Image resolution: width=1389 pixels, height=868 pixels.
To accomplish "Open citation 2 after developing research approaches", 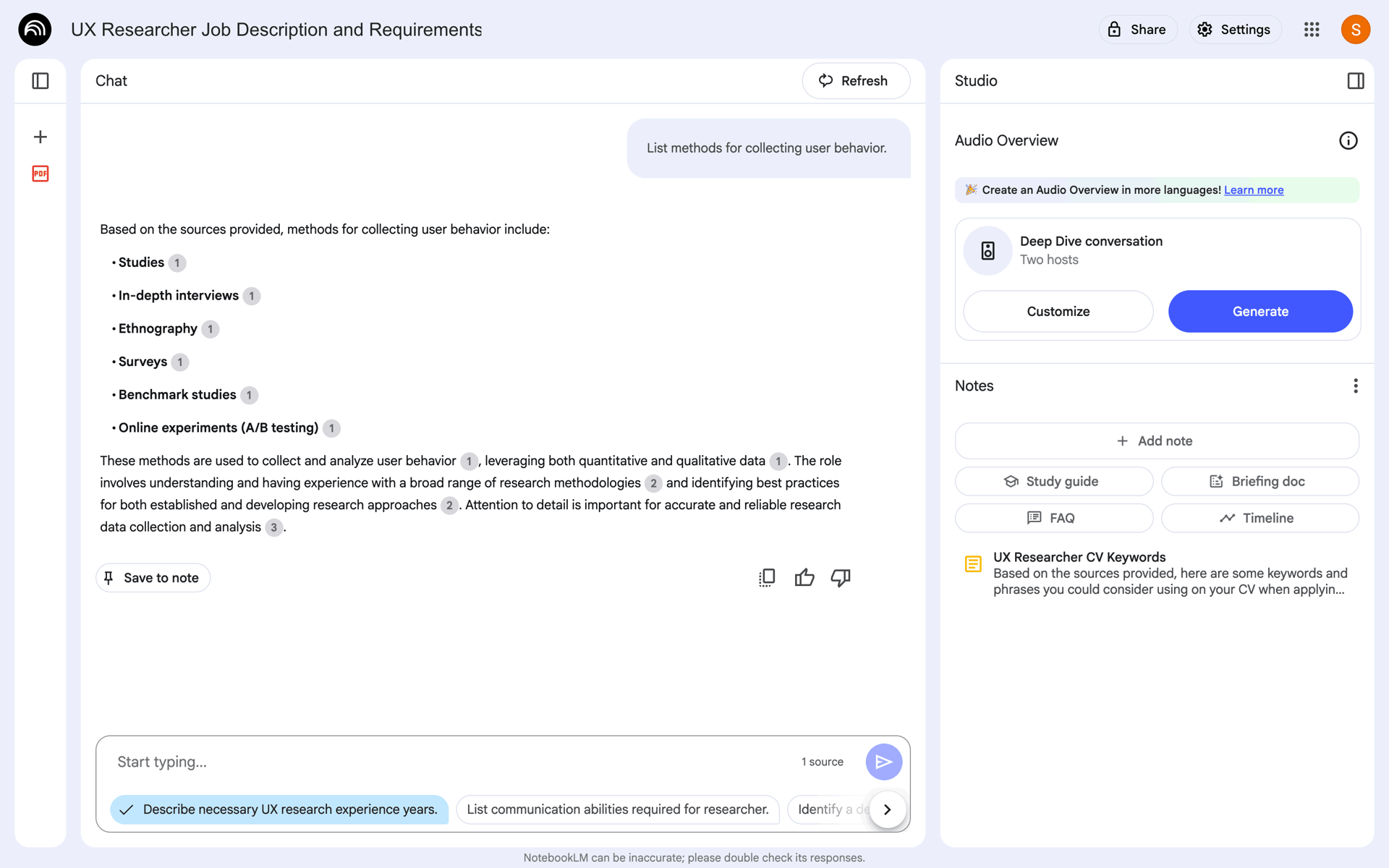I will pos(449,505).
